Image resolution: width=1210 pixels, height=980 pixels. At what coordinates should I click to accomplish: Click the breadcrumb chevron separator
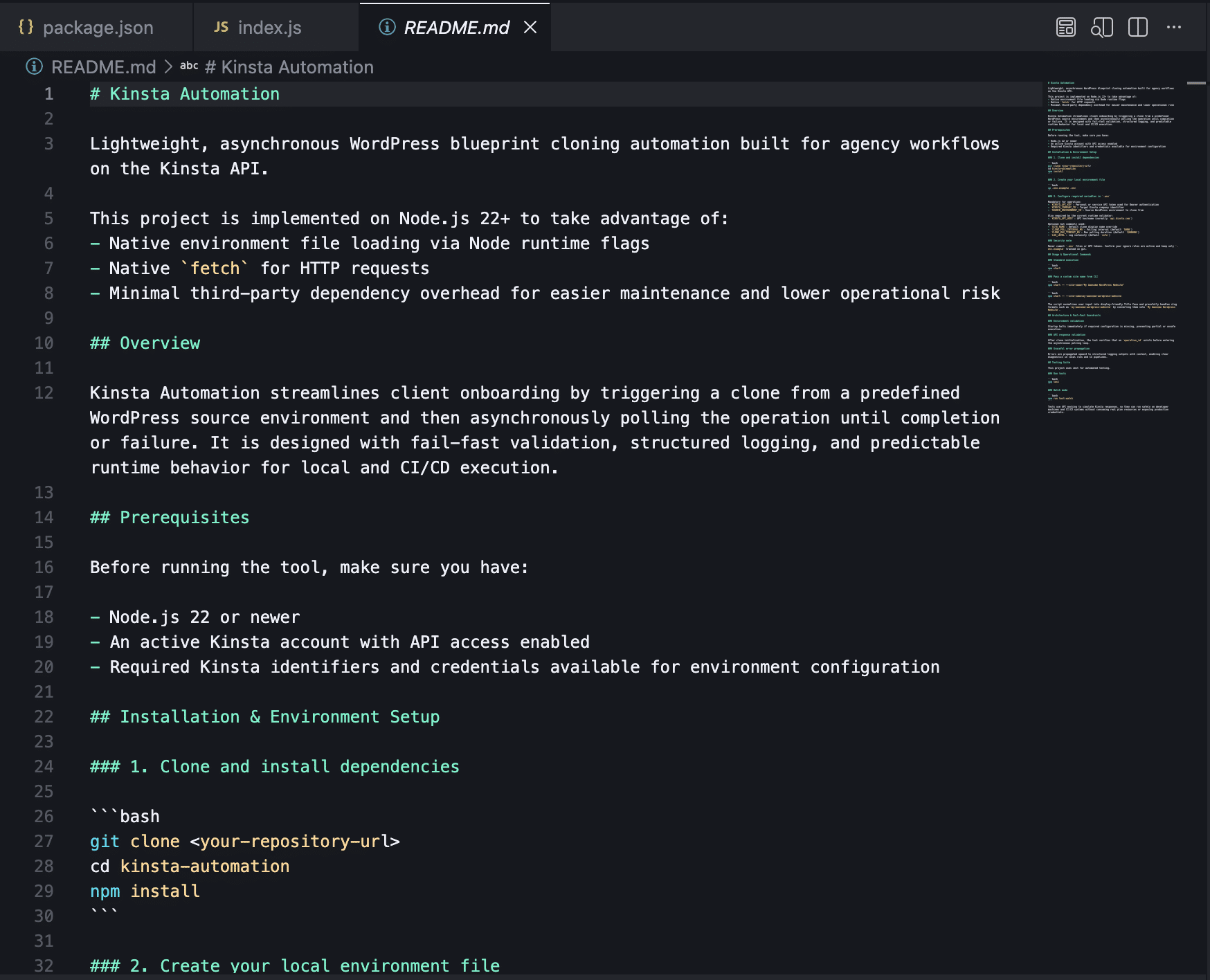click(x=168, y=67)
